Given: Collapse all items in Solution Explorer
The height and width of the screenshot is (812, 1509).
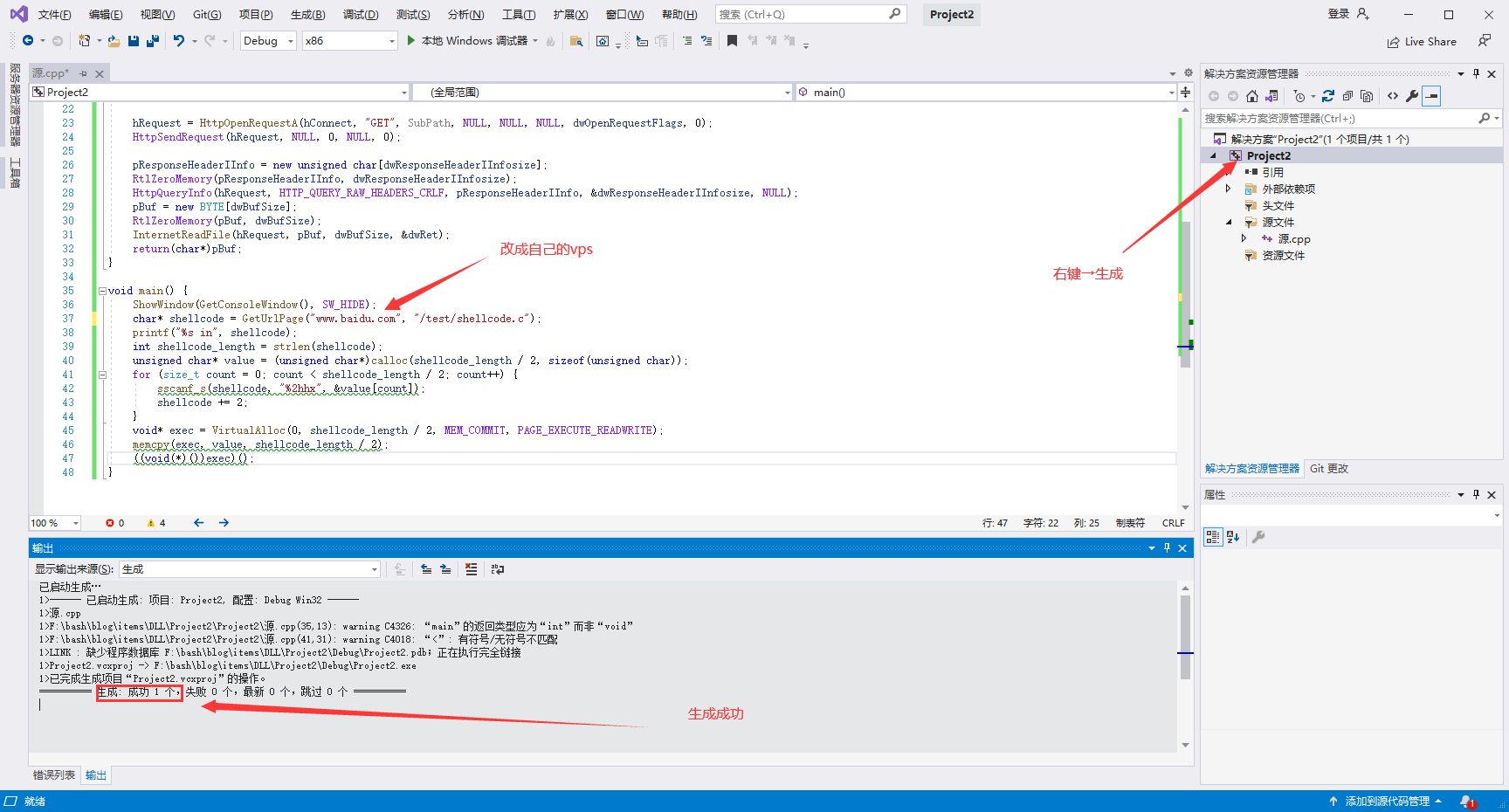Looking at the screenshot, I should click(1347, 96).
